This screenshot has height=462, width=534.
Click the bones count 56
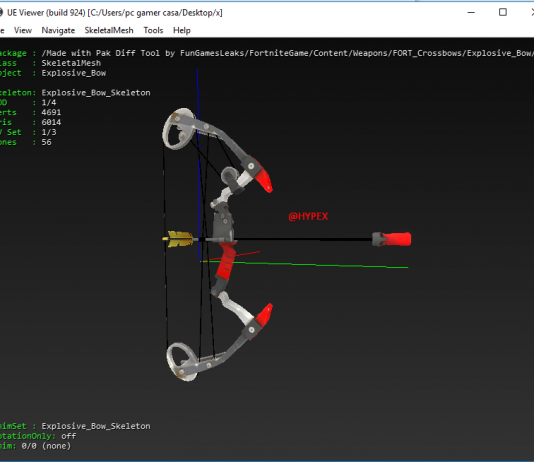[x=46, y=142]
